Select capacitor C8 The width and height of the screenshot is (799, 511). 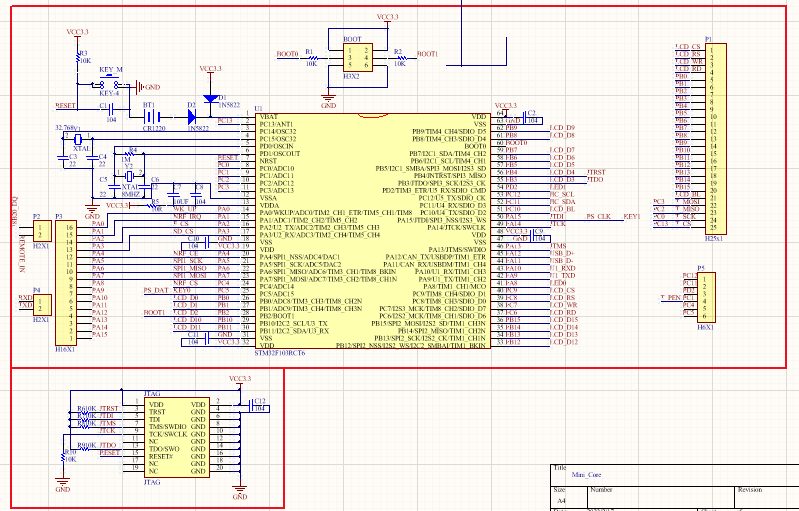coord(197,195)
